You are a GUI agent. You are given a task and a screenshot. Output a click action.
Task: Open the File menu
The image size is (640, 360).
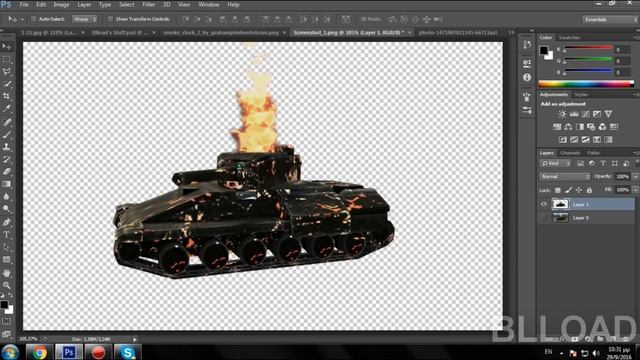[24, 4]
